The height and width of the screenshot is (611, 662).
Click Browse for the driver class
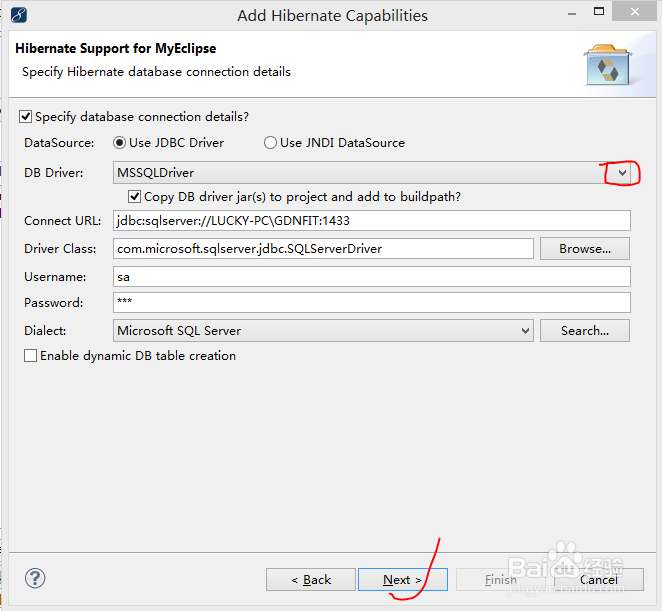click(584, 248)
